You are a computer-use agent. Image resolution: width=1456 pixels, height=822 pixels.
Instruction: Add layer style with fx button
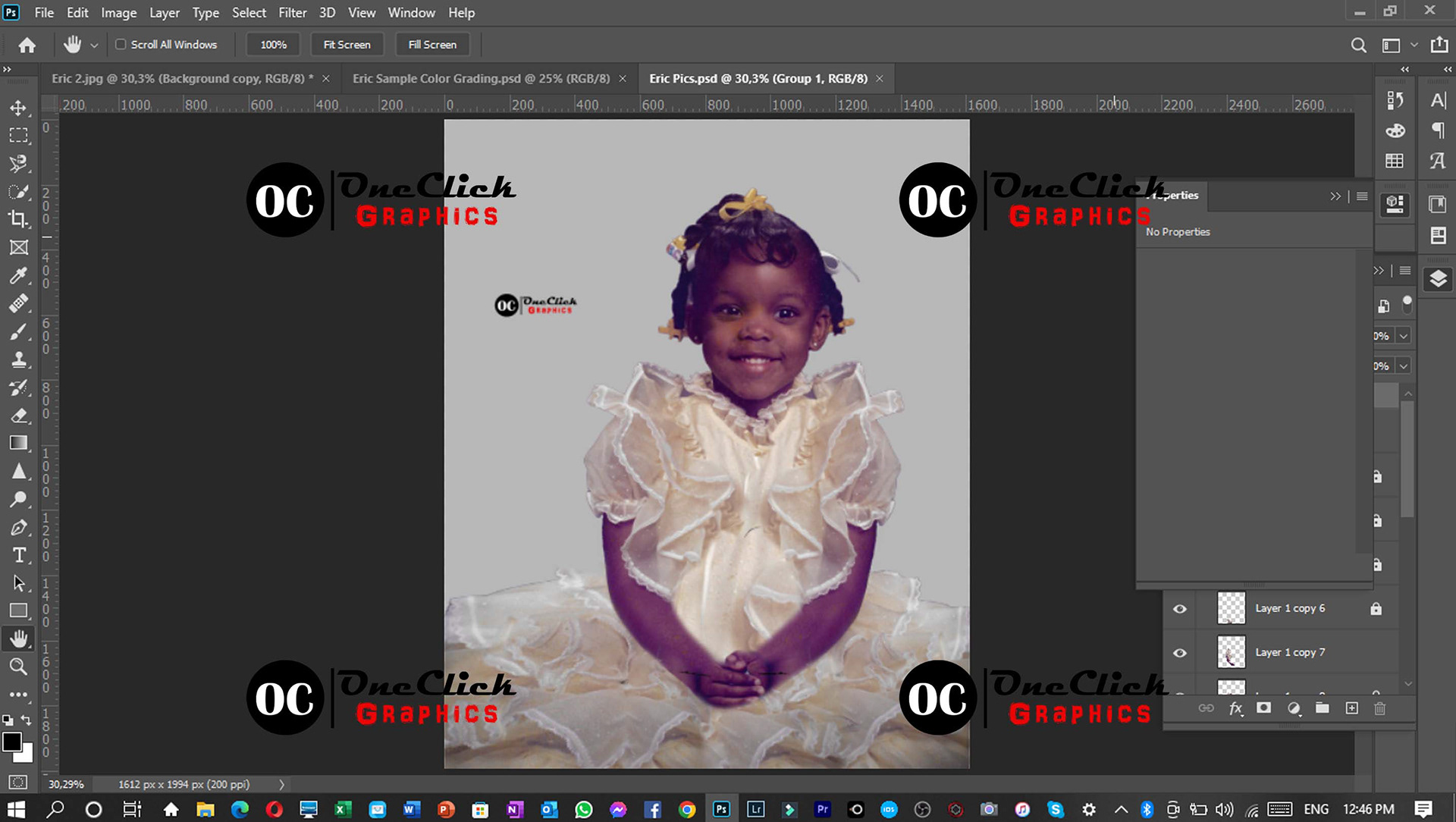point(1235,708)
